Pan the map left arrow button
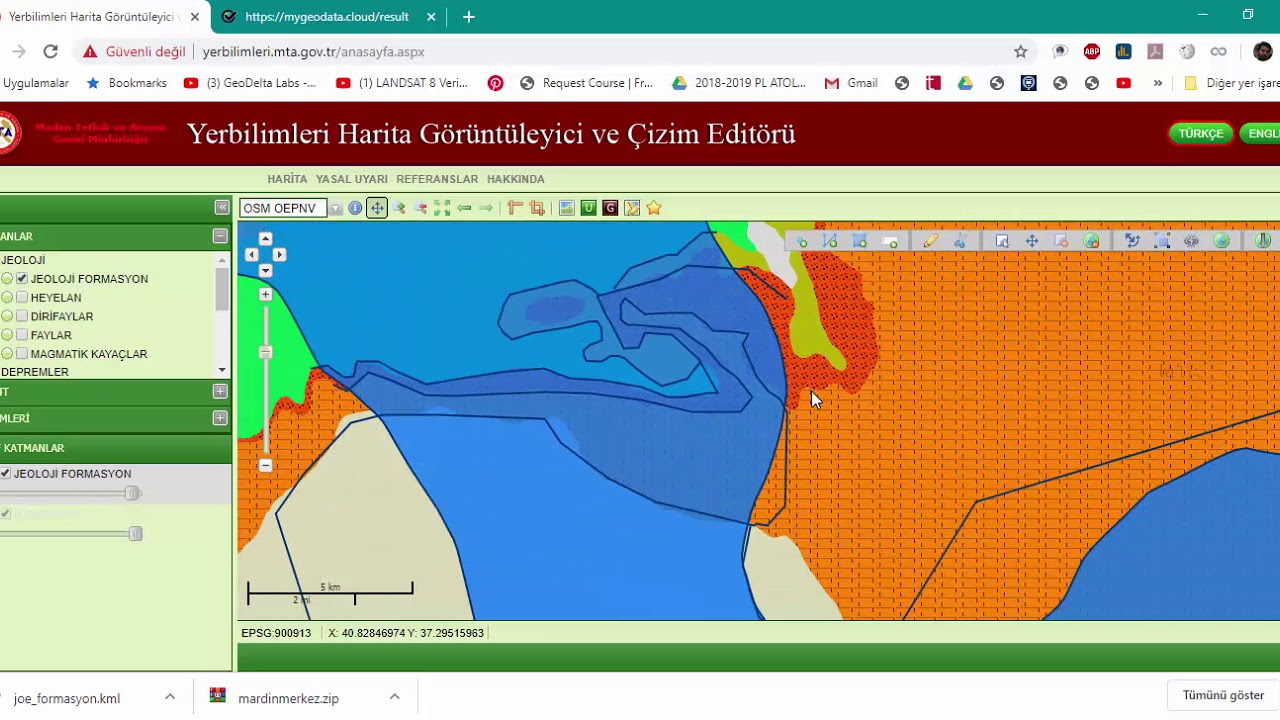 [251, 255]
